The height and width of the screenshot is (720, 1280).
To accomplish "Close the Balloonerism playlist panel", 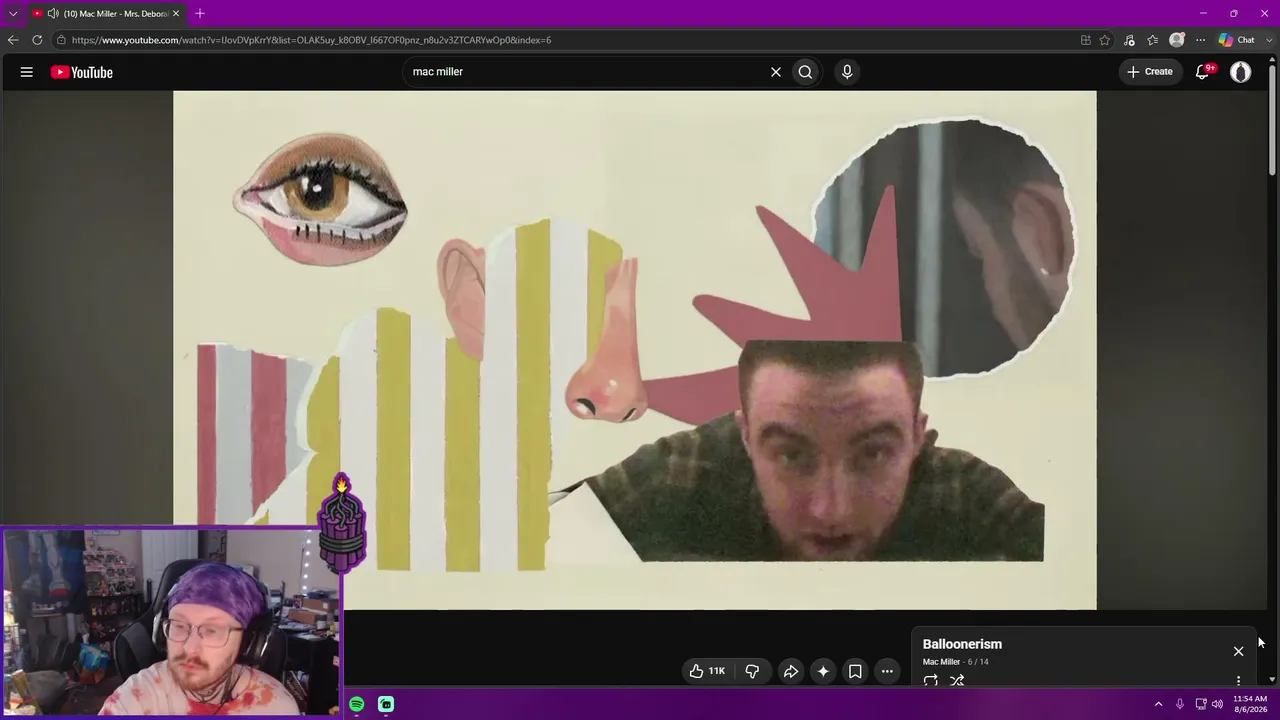I will pos(1238,651).
